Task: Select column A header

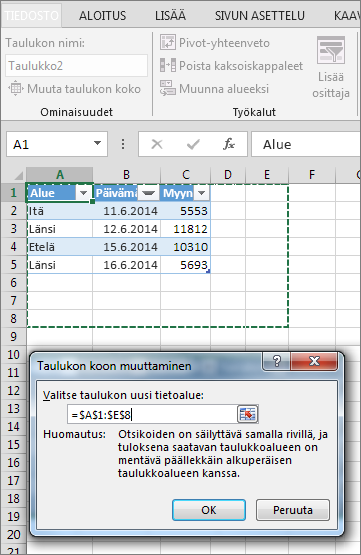Action: pyautogui.click(x=60, y=175)
